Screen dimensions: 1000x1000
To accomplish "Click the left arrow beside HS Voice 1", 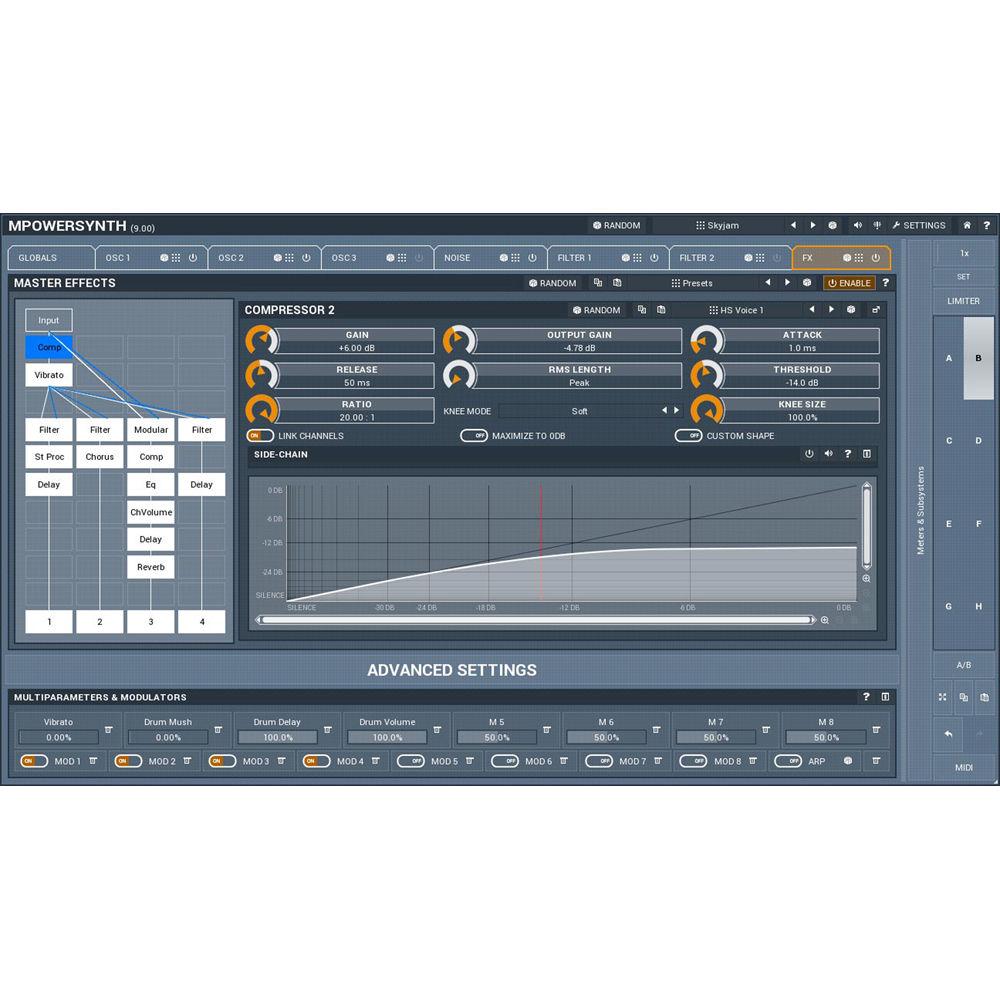I will [x=812, y=310].
